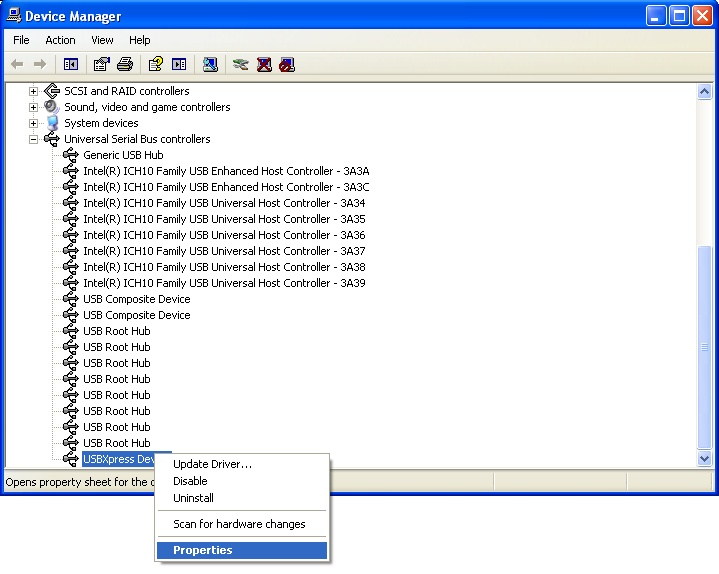
Task: Click the Uninstall toolbar icon with red X
Action: point(264,64)
